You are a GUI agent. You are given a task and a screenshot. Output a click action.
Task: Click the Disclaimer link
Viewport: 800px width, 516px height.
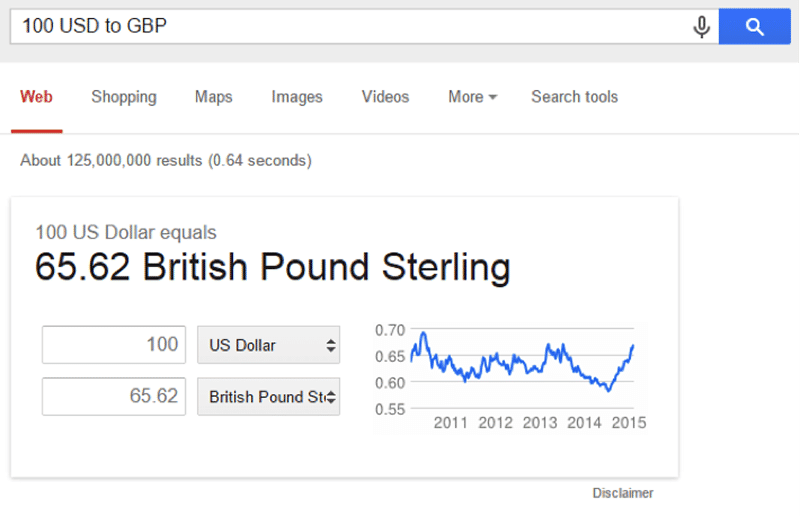tap(622, 493)
